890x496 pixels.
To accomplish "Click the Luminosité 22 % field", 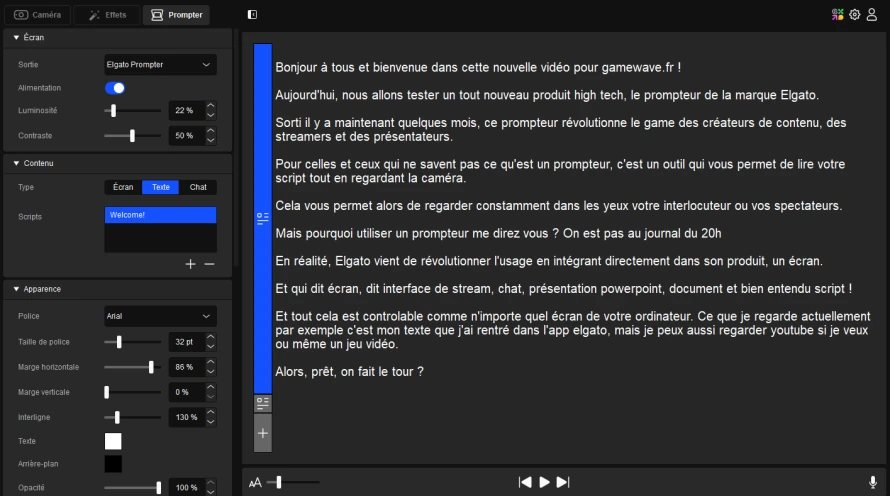I will [x=186, y=111].
